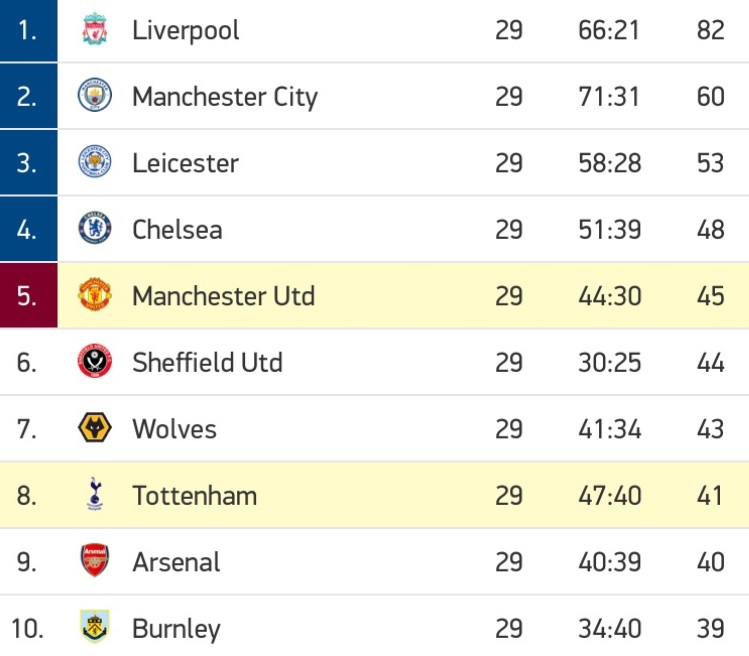Select the Tottenham team name

[x=194, y=495]
